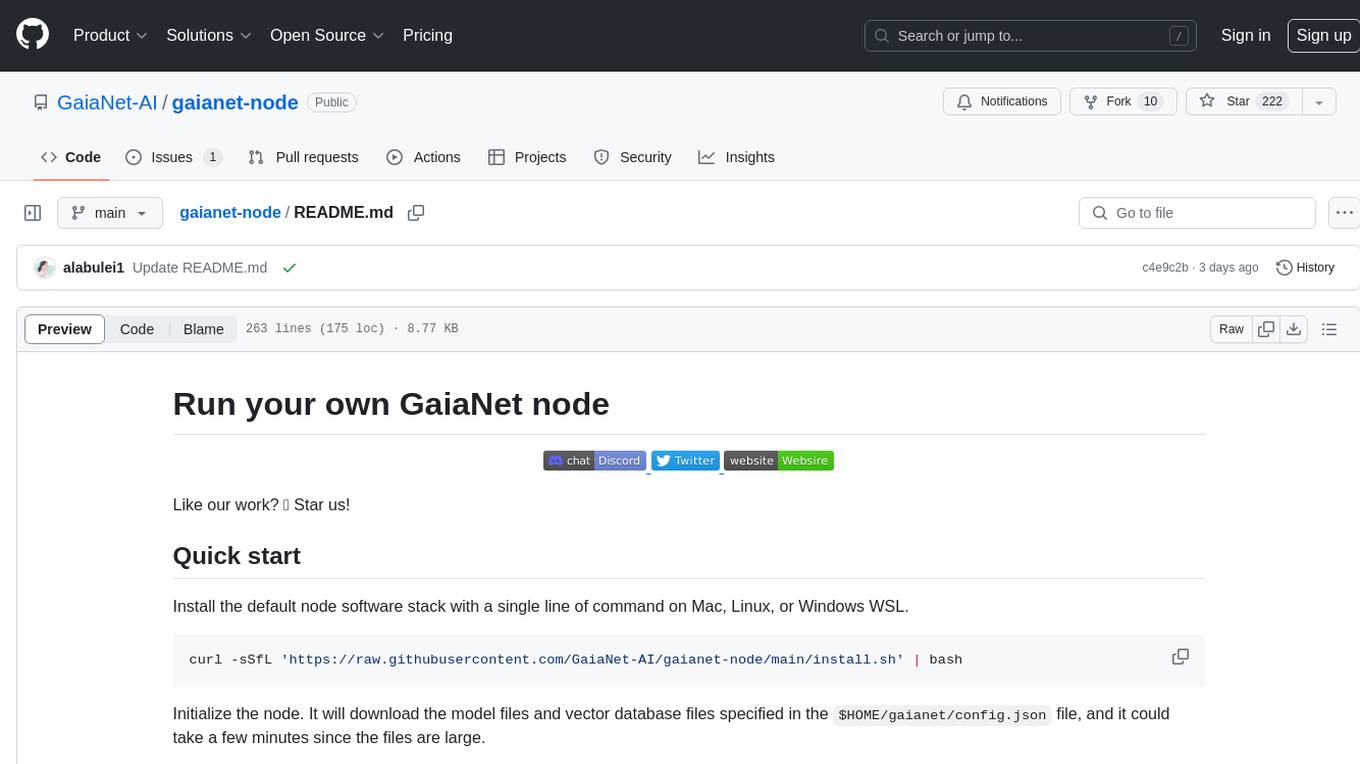The width and height of the screenshot is (1360, 764).
Task: Open the gainet-node repository link in header
Action: [x=235, y=102]
